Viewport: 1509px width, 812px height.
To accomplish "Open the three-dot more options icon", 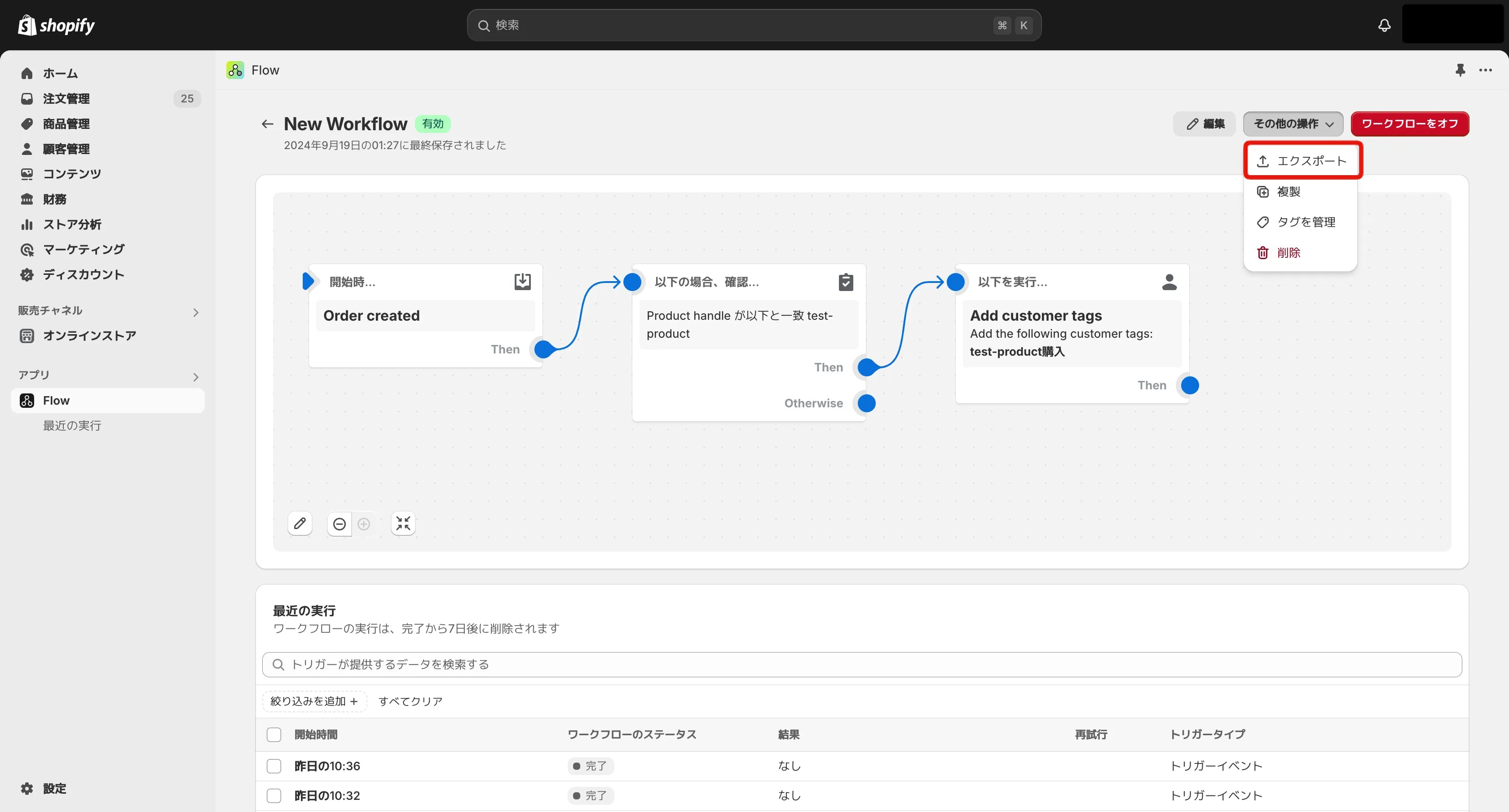I will pyautogui.click(x=1487, y=70).
